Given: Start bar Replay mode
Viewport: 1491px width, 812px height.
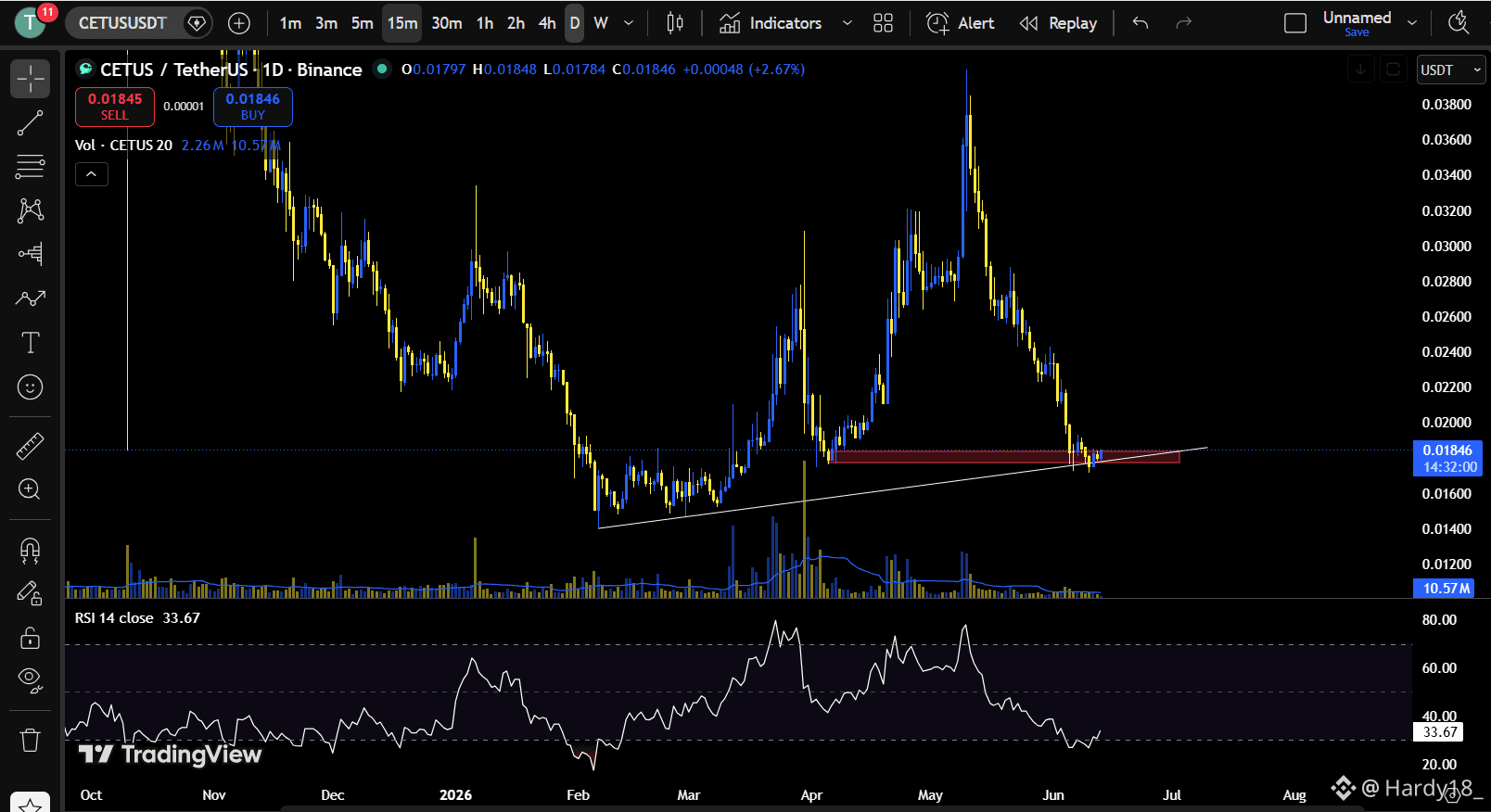Looking at the screenshot, I should pos(1059,23).
